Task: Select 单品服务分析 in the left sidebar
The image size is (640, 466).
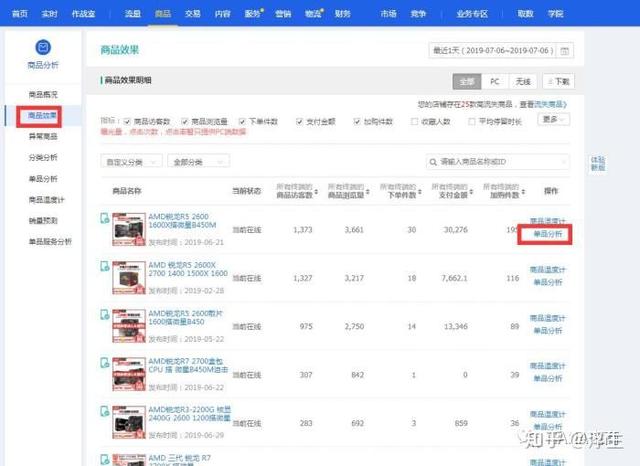Action: pyautogui.click(x=50, y=242)
